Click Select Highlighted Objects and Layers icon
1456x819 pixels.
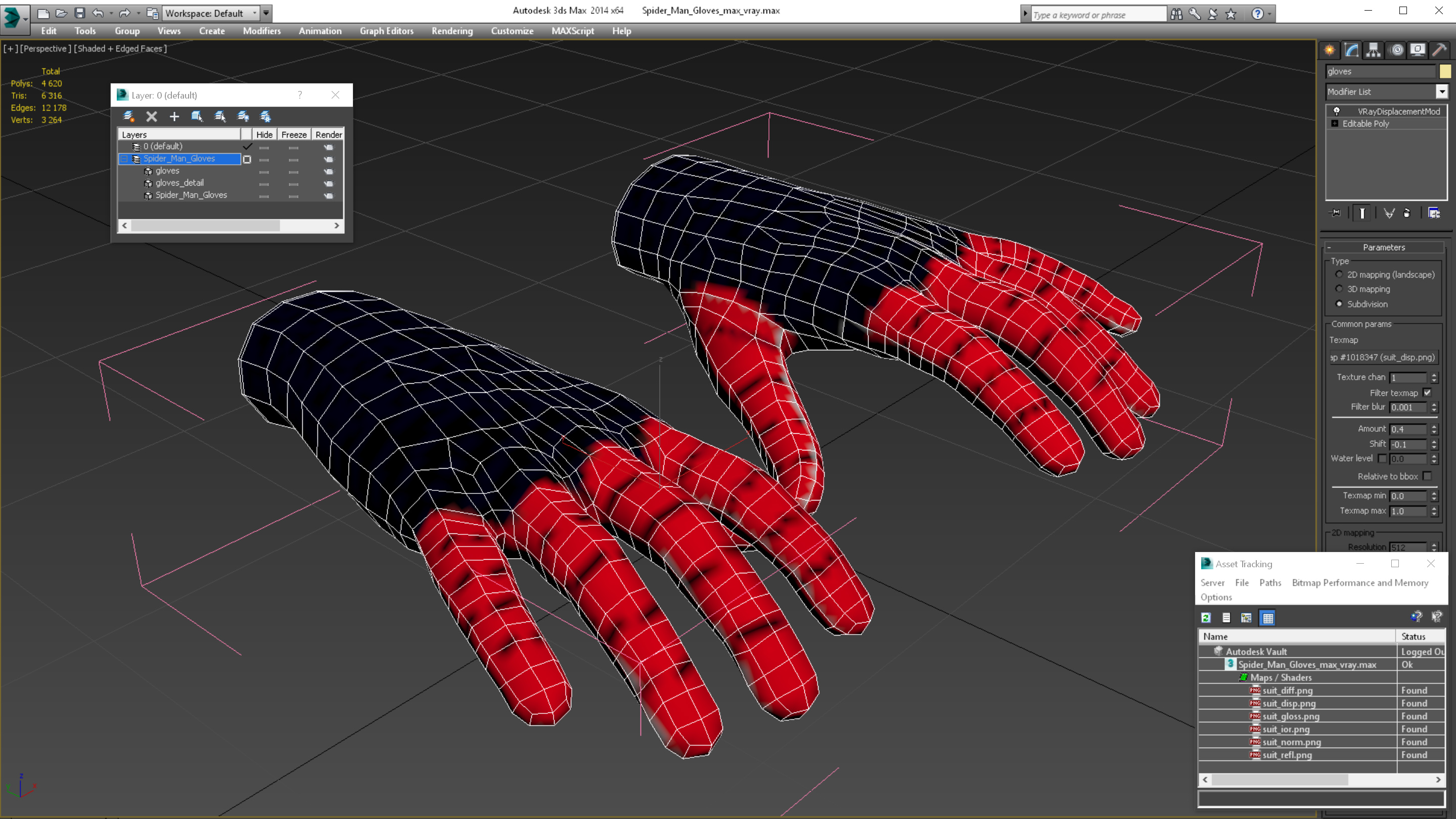(x=197, y=116)
